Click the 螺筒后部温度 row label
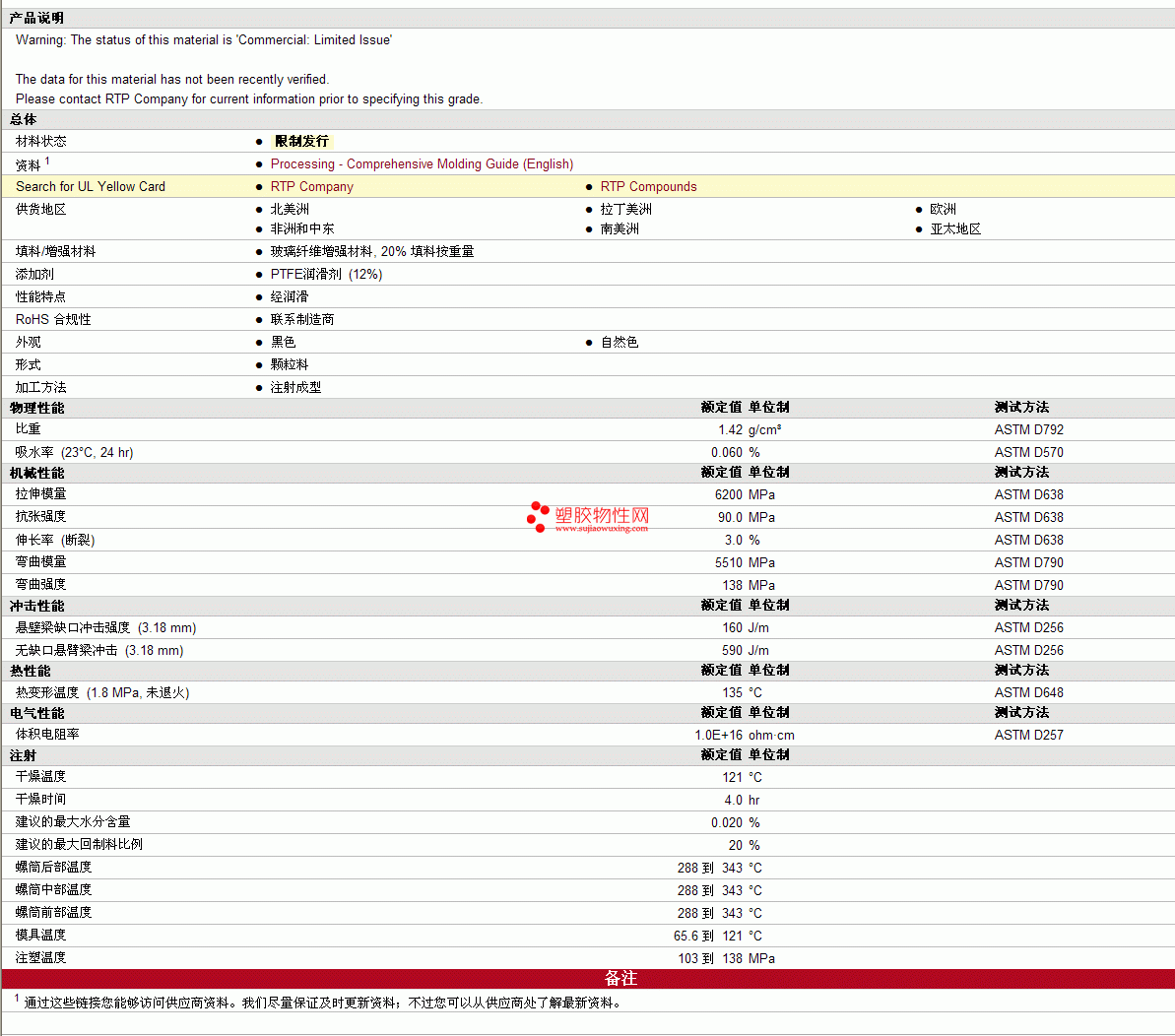The height and width of the screenshot is (1036, 1175). tap(53, 867)
